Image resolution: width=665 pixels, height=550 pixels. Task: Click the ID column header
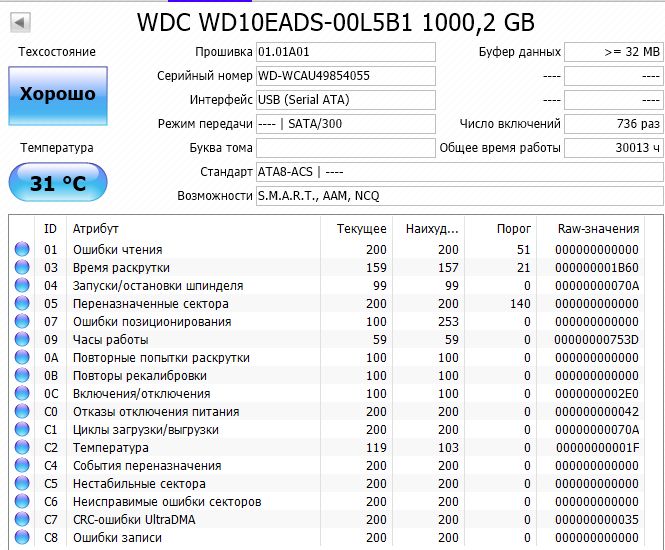pos(50,229)
